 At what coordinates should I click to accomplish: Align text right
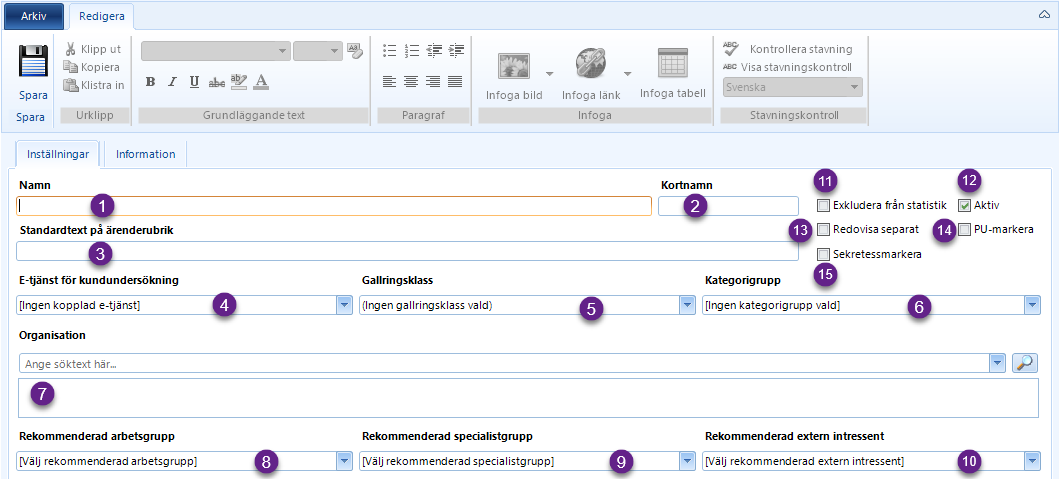433,81
